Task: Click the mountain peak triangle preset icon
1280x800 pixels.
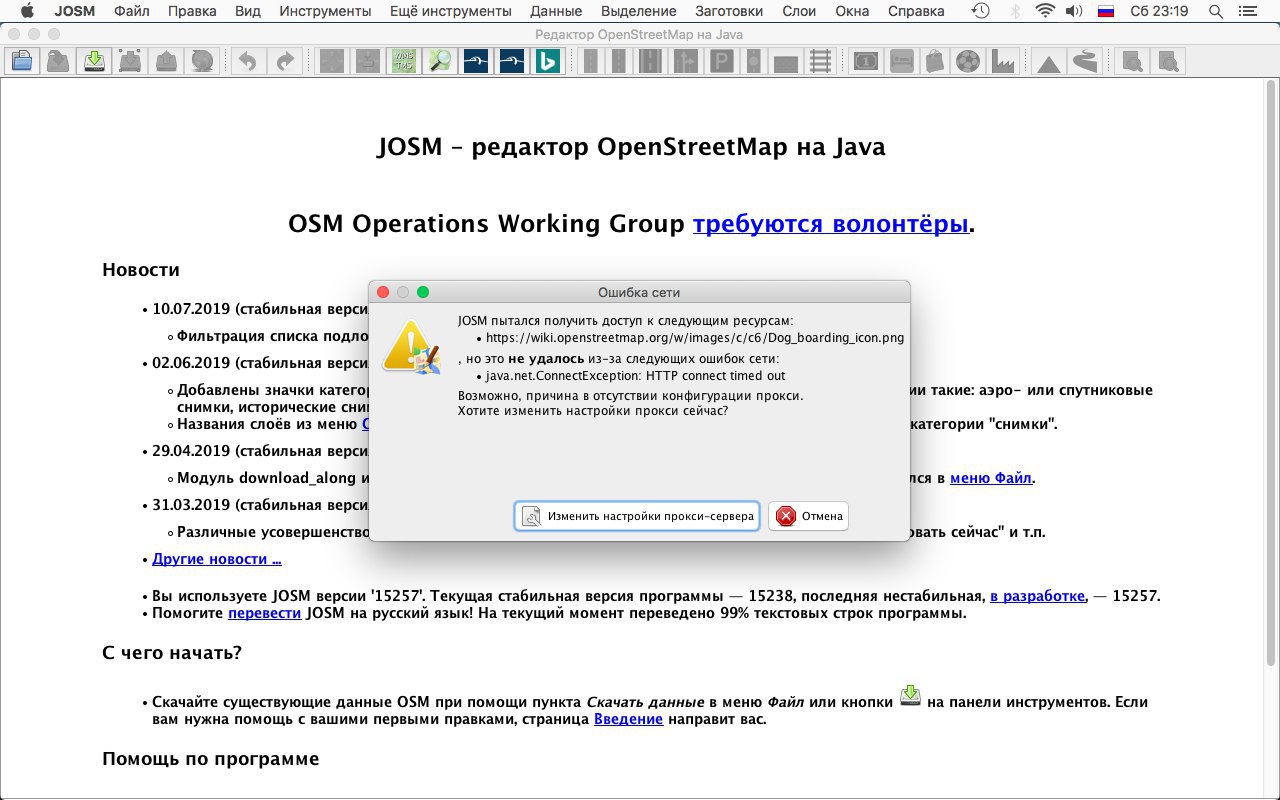Action: (1048, 61)
